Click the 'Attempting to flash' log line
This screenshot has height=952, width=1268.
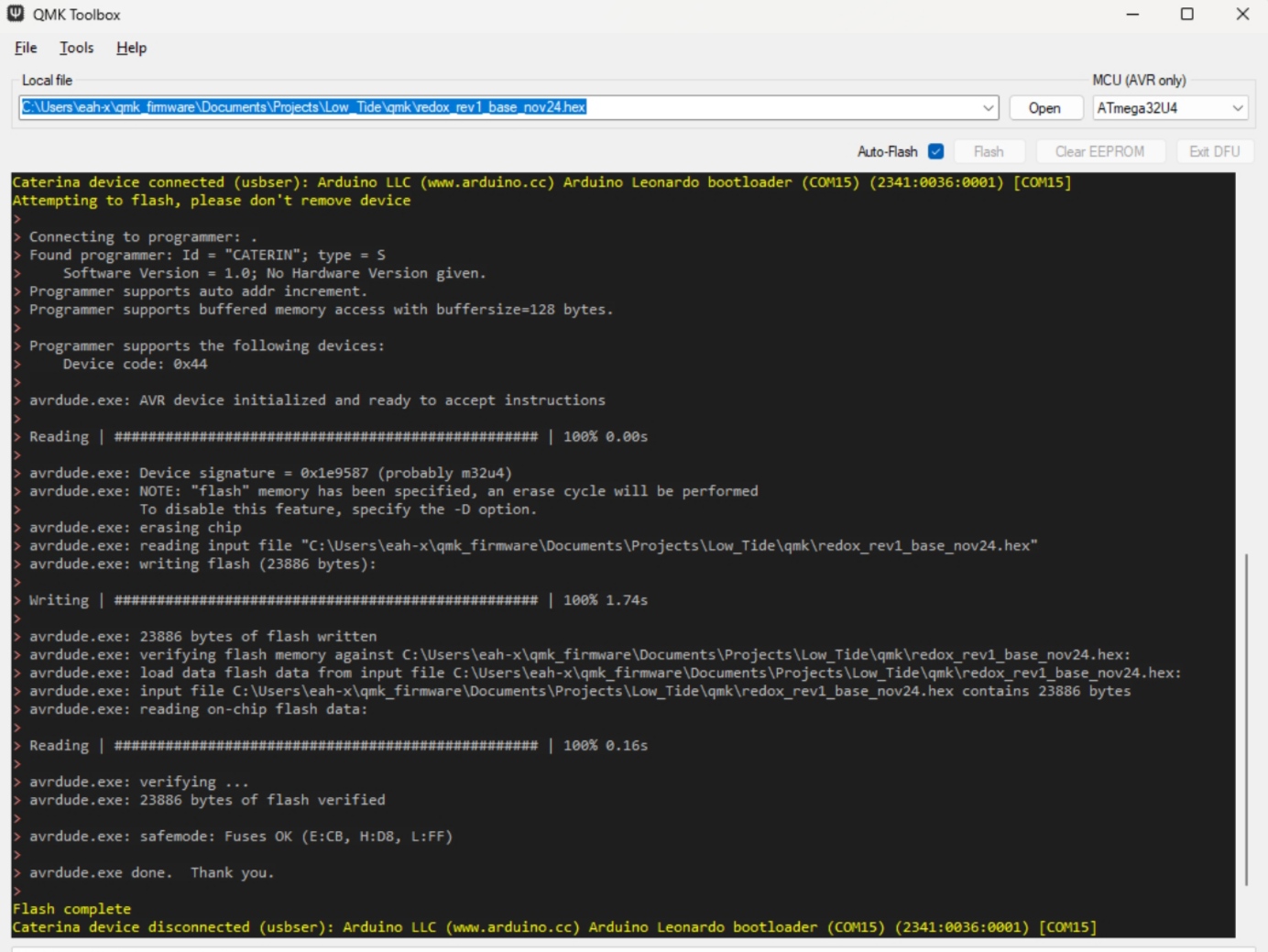[x=211, y=201]
